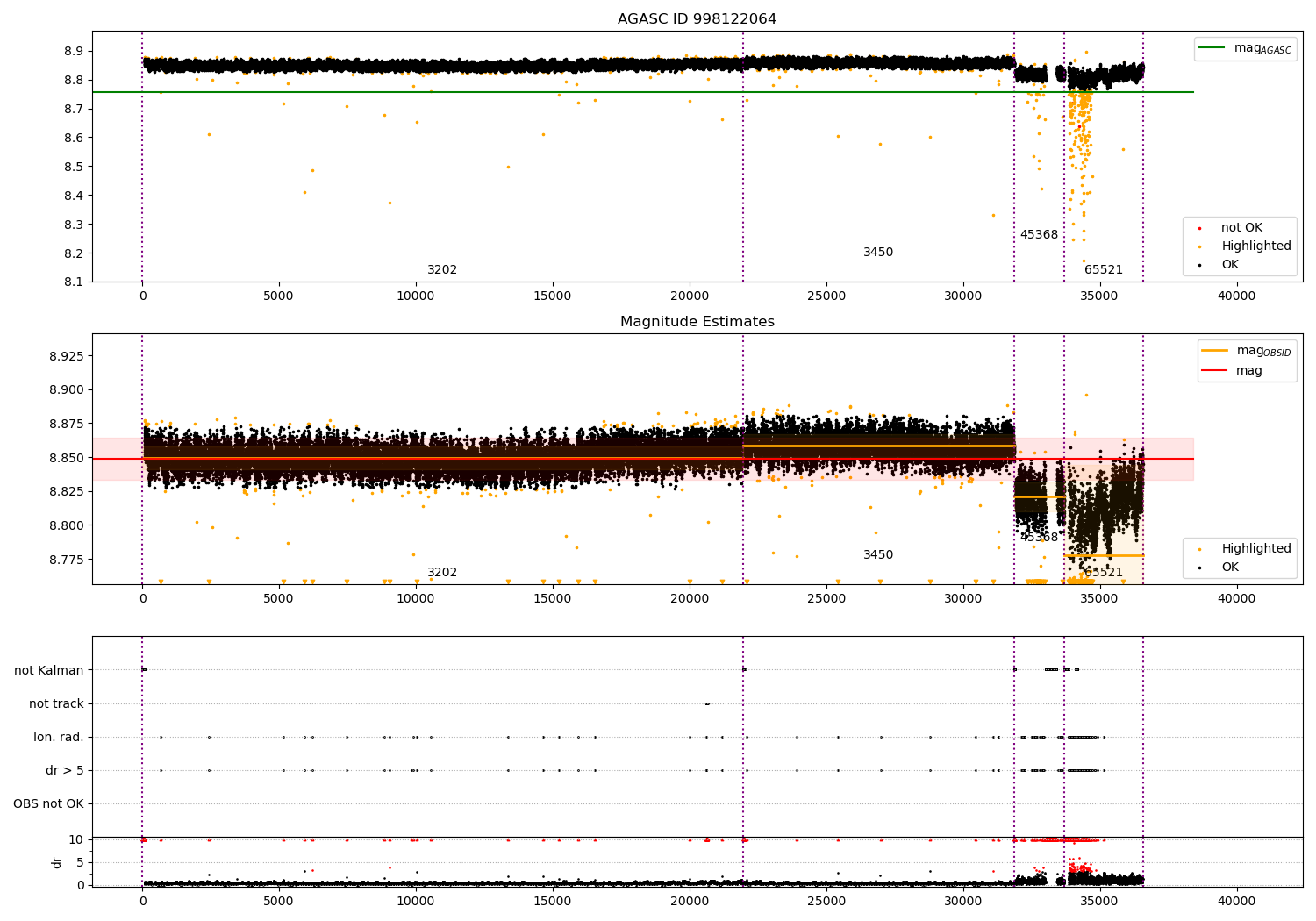Click 15000 x-tick under the bottom flags plot
Image resolution: width=1316 pixels, height=921 pixels.
coord(553,901)
